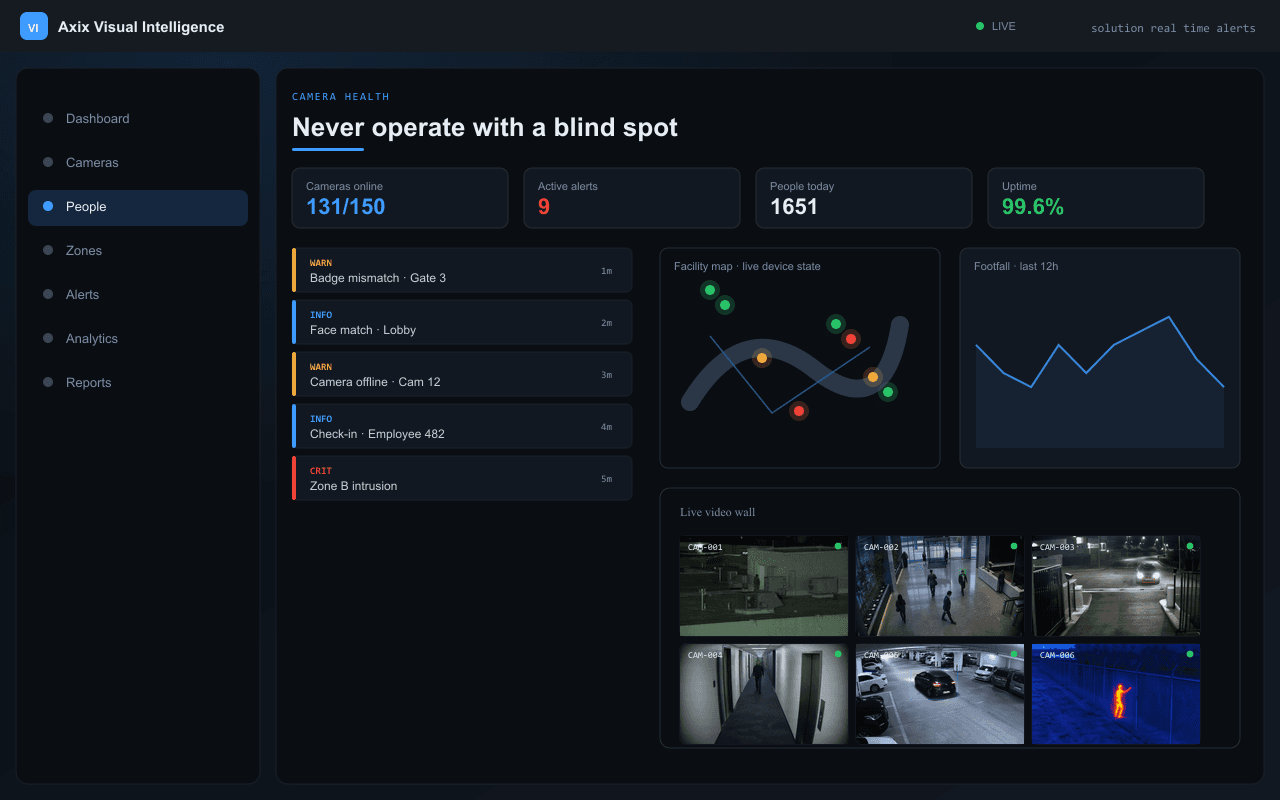Click the green LIVE status indicator
Screen dimensions: 1280x800
tap(996, 26)
